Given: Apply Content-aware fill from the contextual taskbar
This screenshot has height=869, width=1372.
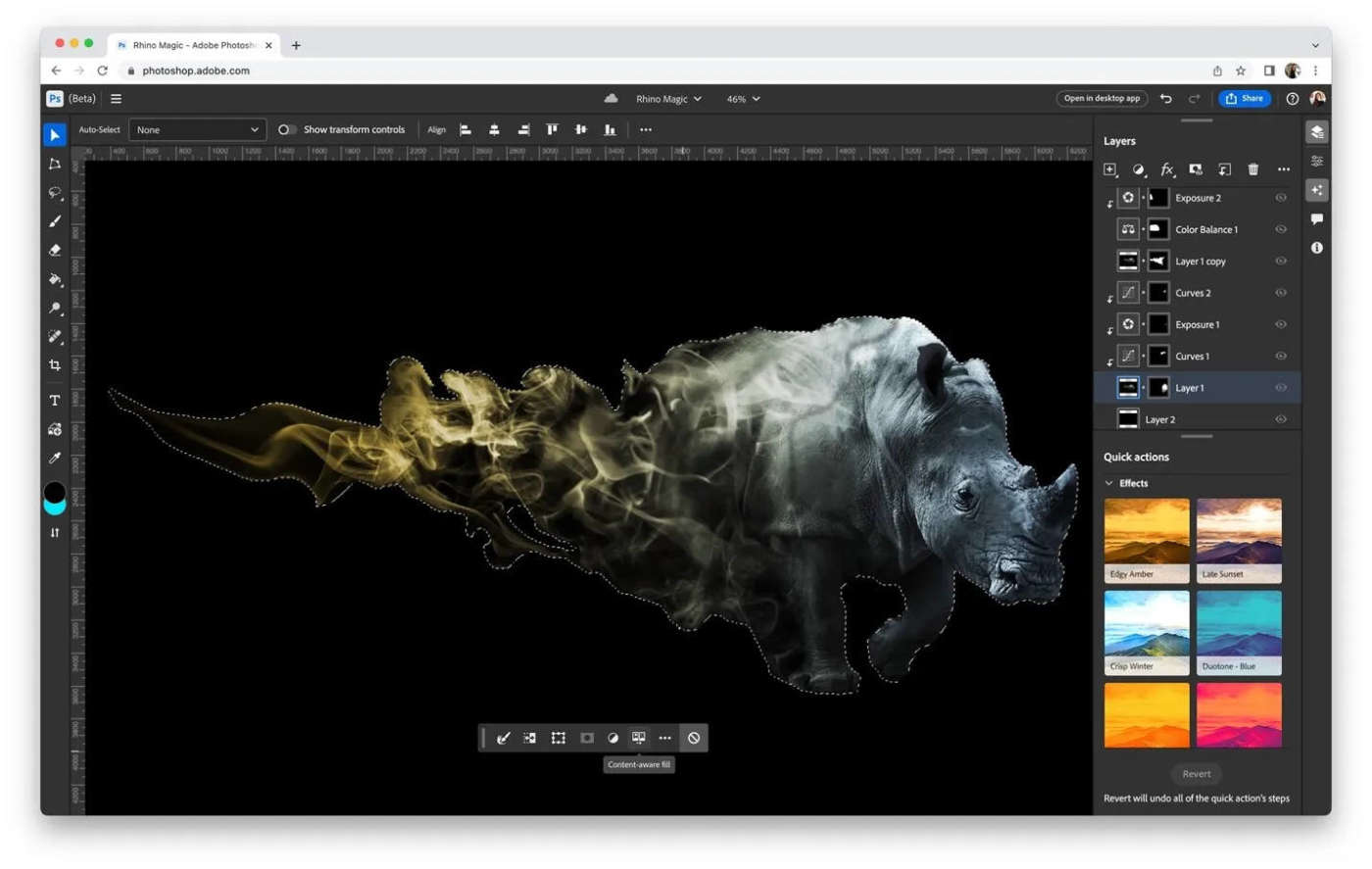Looking at the screenshot, I should [638, 738].
